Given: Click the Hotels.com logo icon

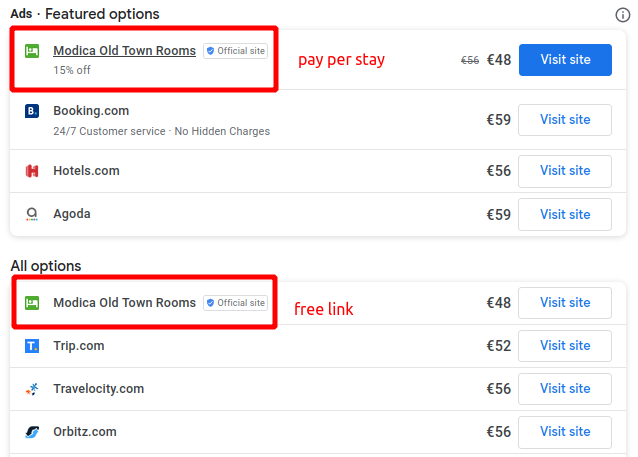Looking at the screenshot, I should coord(32,171).
